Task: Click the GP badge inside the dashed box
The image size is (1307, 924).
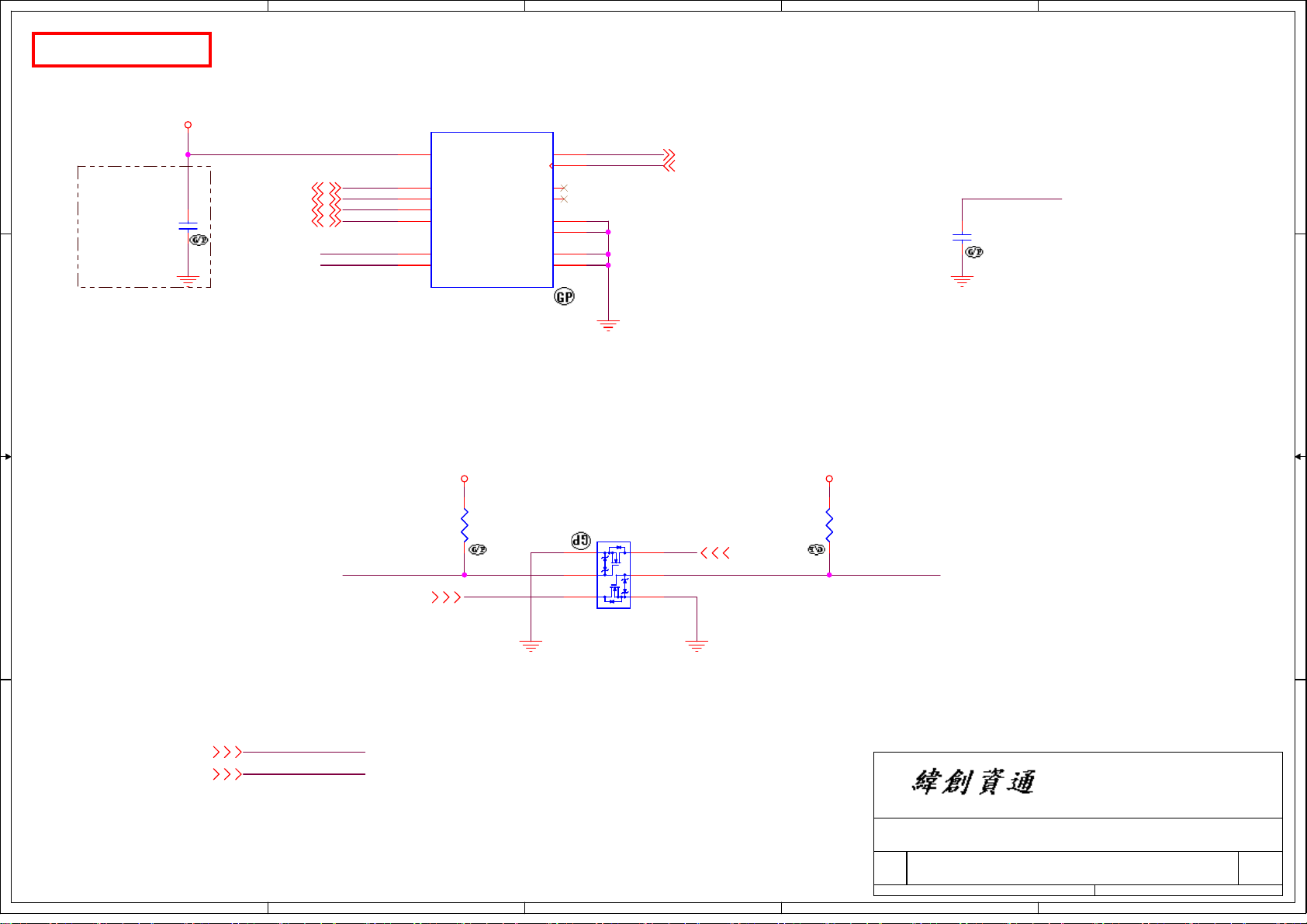Action: [199, 240]
